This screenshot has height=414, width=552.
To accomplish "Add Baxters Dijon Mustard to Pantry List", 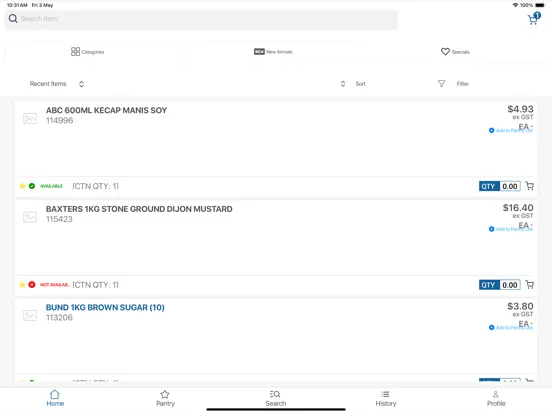I will [510, 229].
